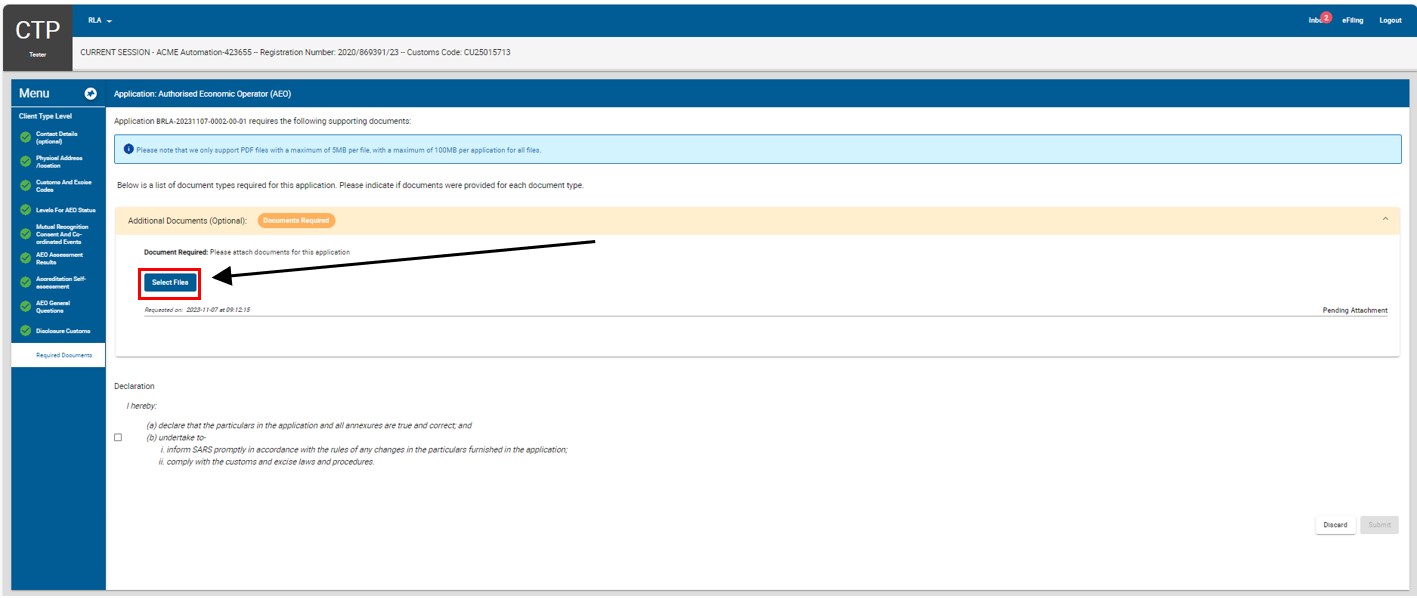Click the Additional Documents (Optional) heading

click(187, 220)
